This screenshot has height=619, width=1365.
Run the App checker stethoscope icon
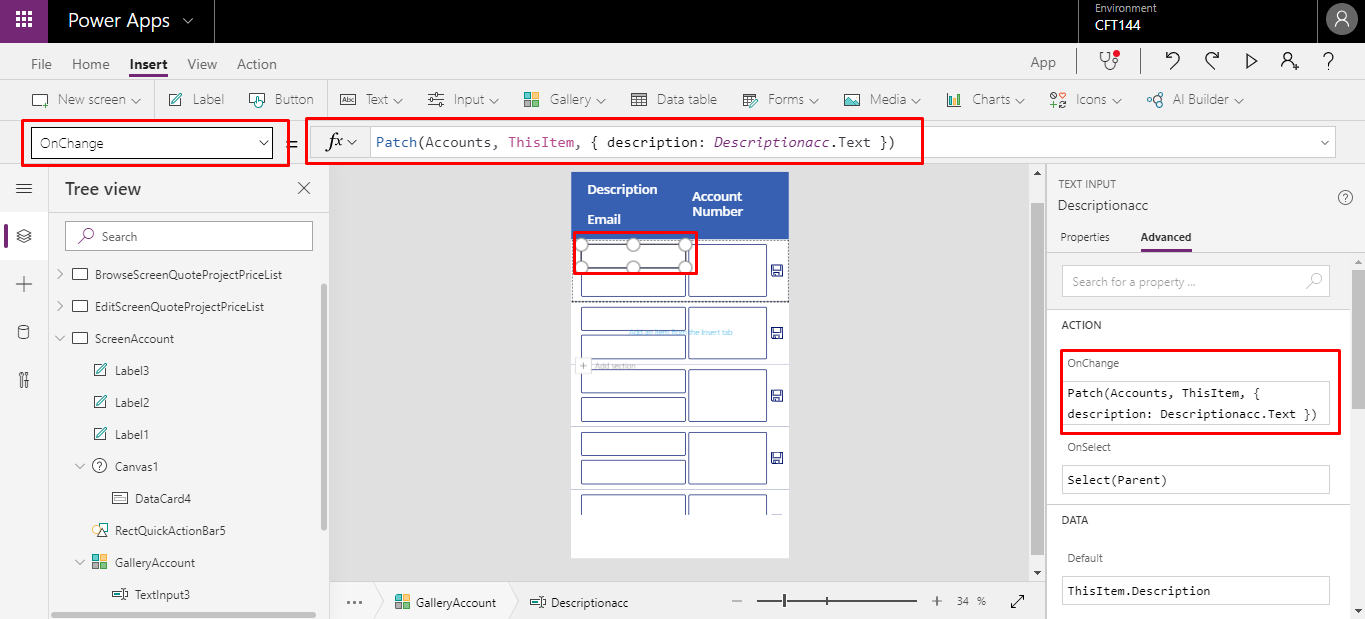coord(1109,61)
